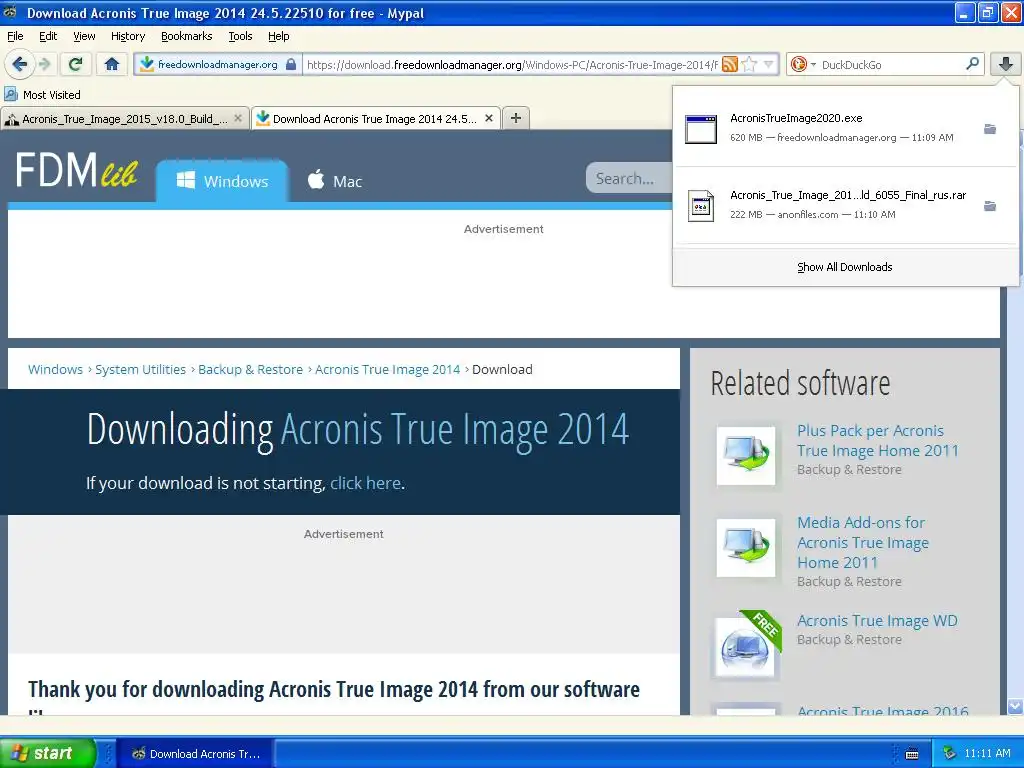Click the page scrollbar down arrow
The height and width of the screenshot is (768, 1024).
[1015, 706]
